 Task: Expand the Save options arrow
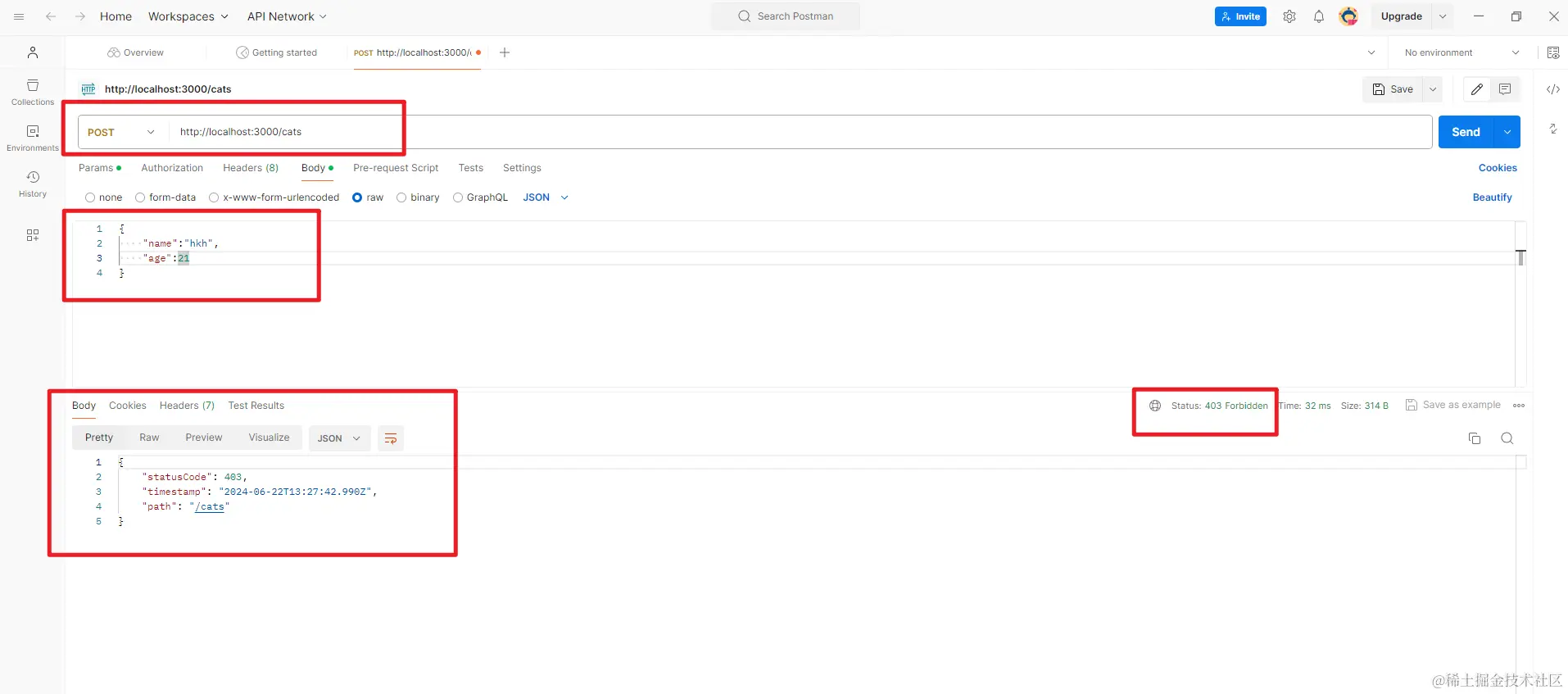(x=1433, y=89)
